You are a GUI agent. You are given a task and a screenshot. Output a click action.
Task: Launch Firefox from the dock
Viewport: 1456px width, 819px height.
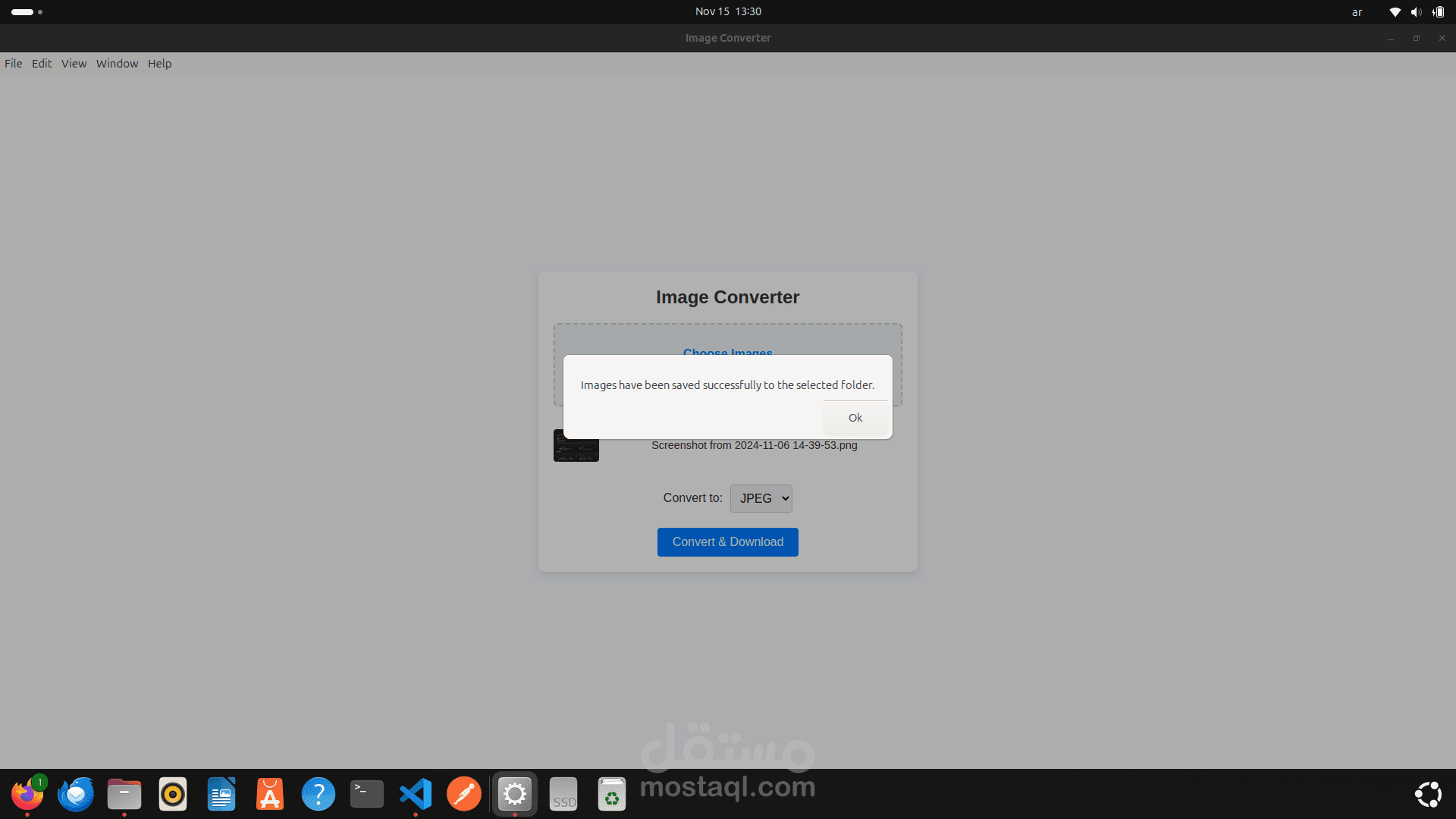(27, 794)
